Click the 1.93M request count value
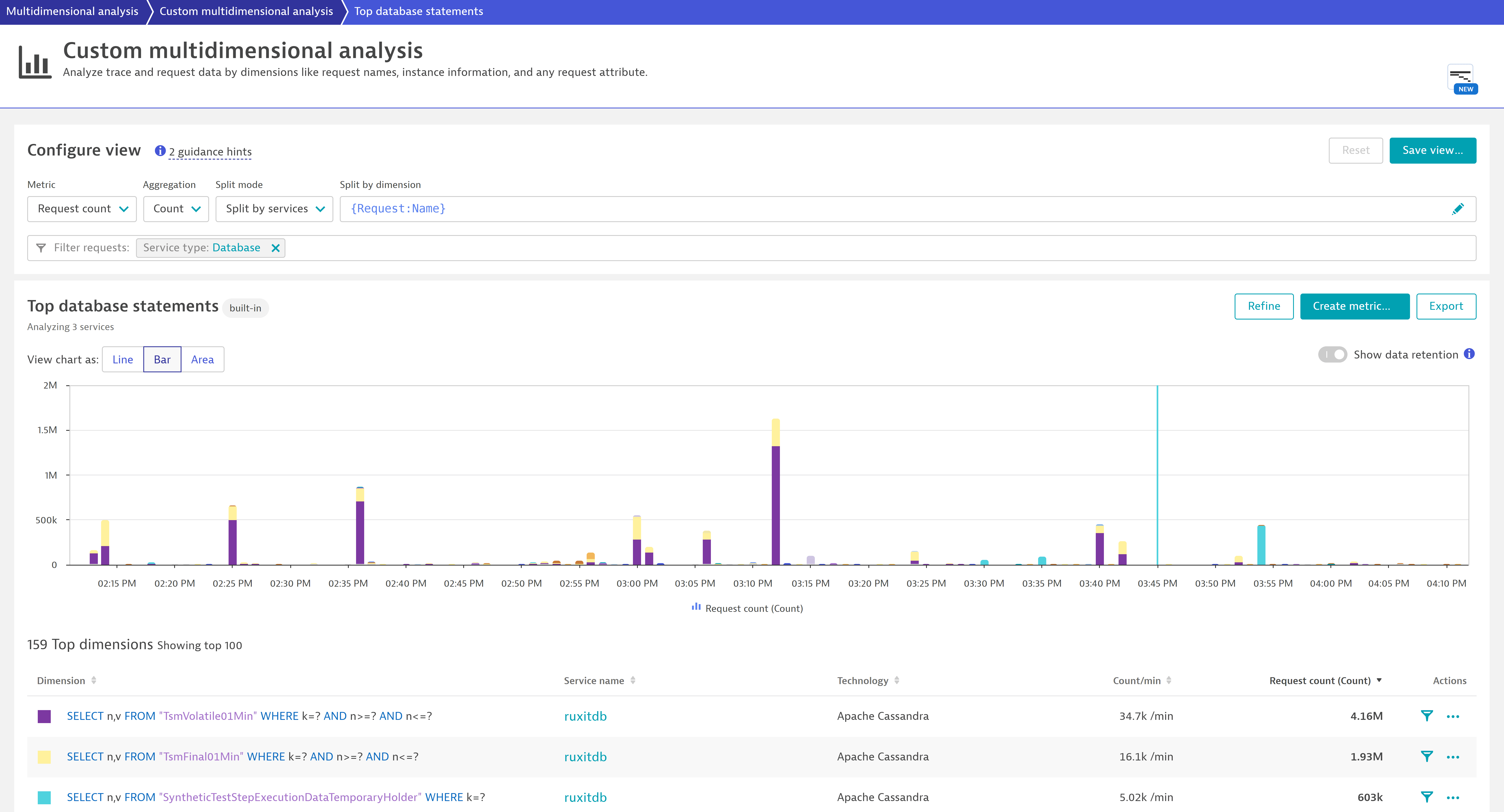 (1366, 757)
